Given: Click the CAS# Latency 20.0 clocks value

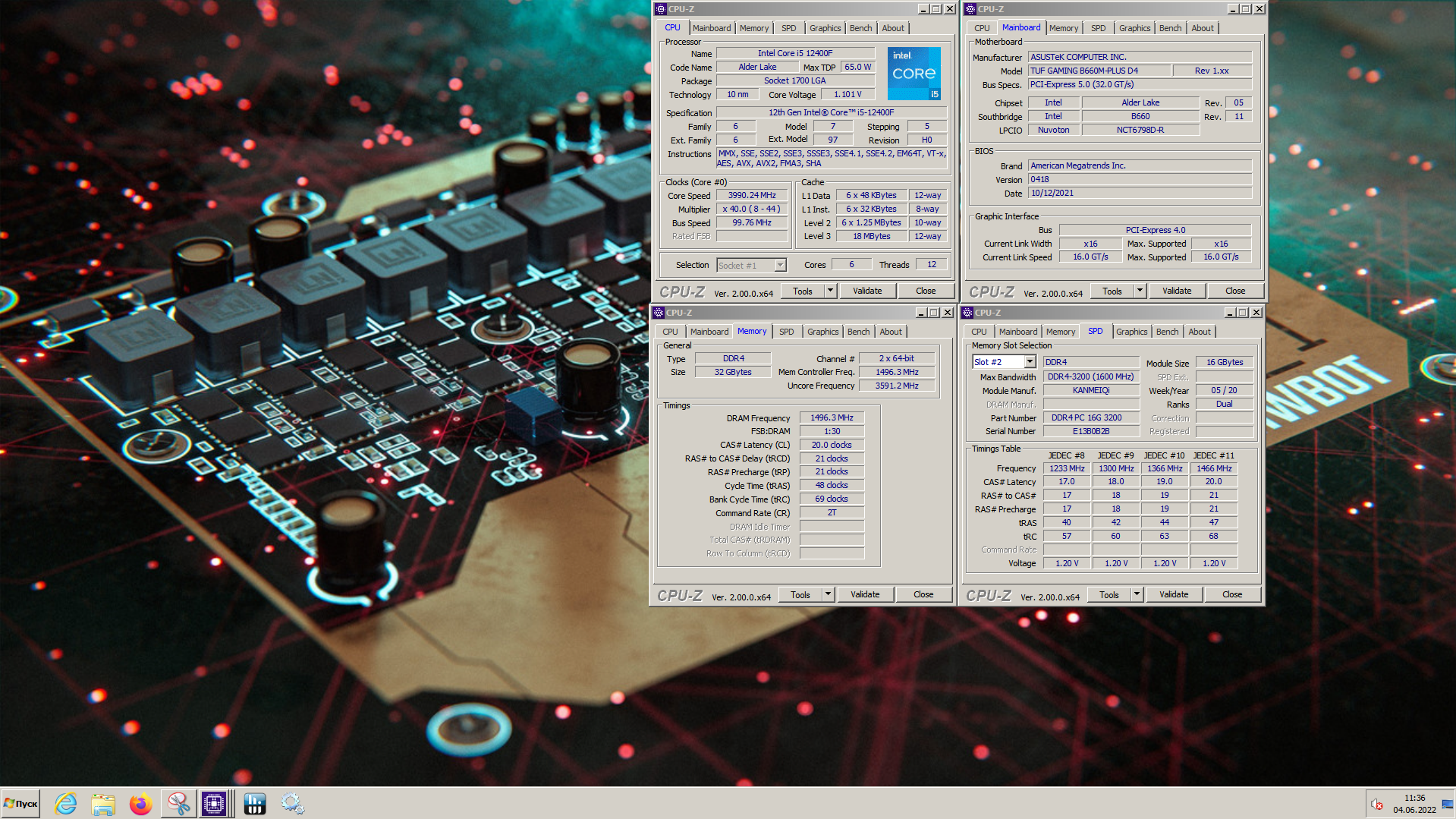Looking at the screenshot, I should (x=832, y=445).
